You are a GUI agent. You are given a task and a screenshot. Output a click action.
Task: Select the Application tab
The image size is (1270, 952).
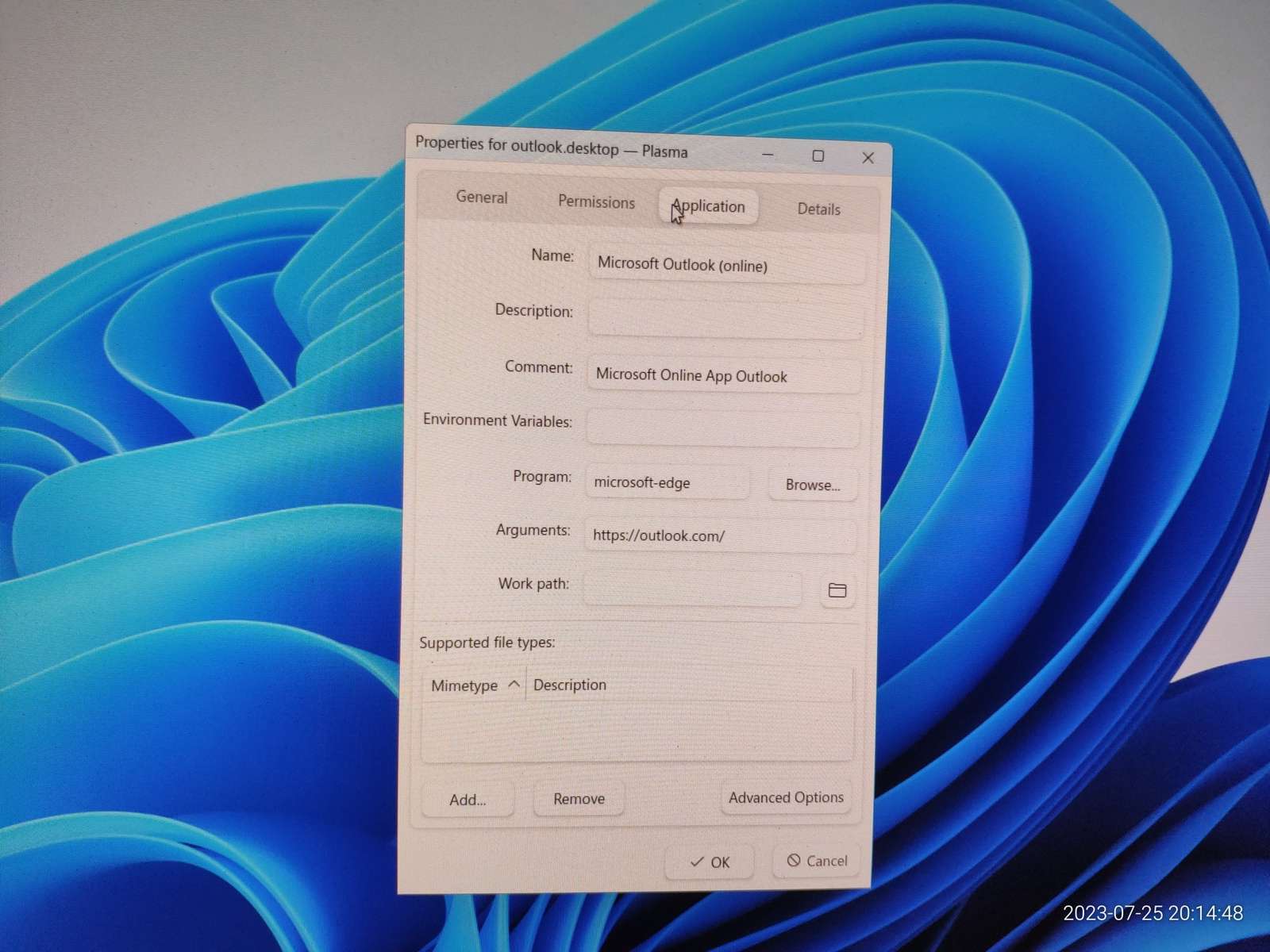click(708, 206)
